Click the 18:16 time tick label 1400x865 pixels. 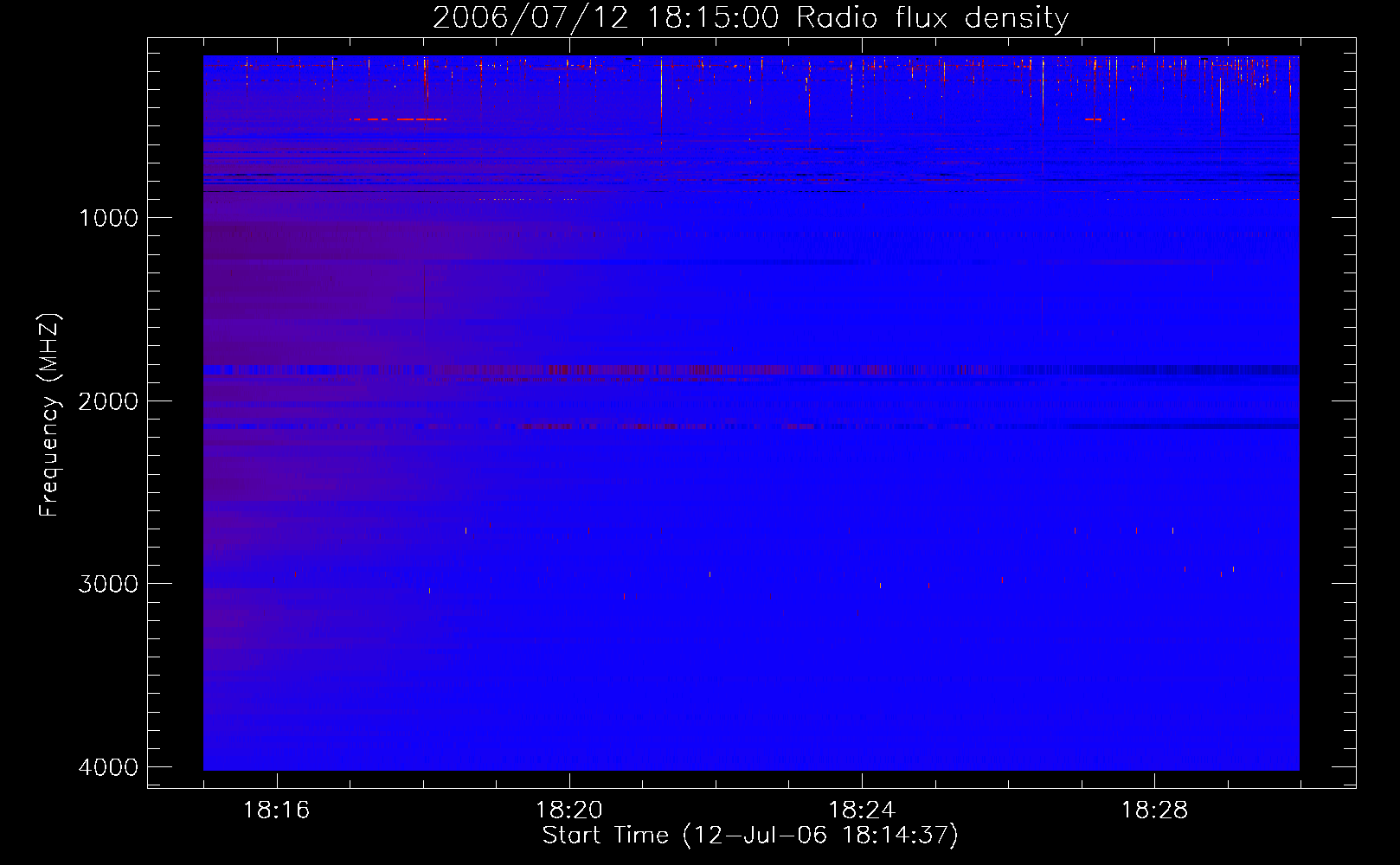coord(276,811)
